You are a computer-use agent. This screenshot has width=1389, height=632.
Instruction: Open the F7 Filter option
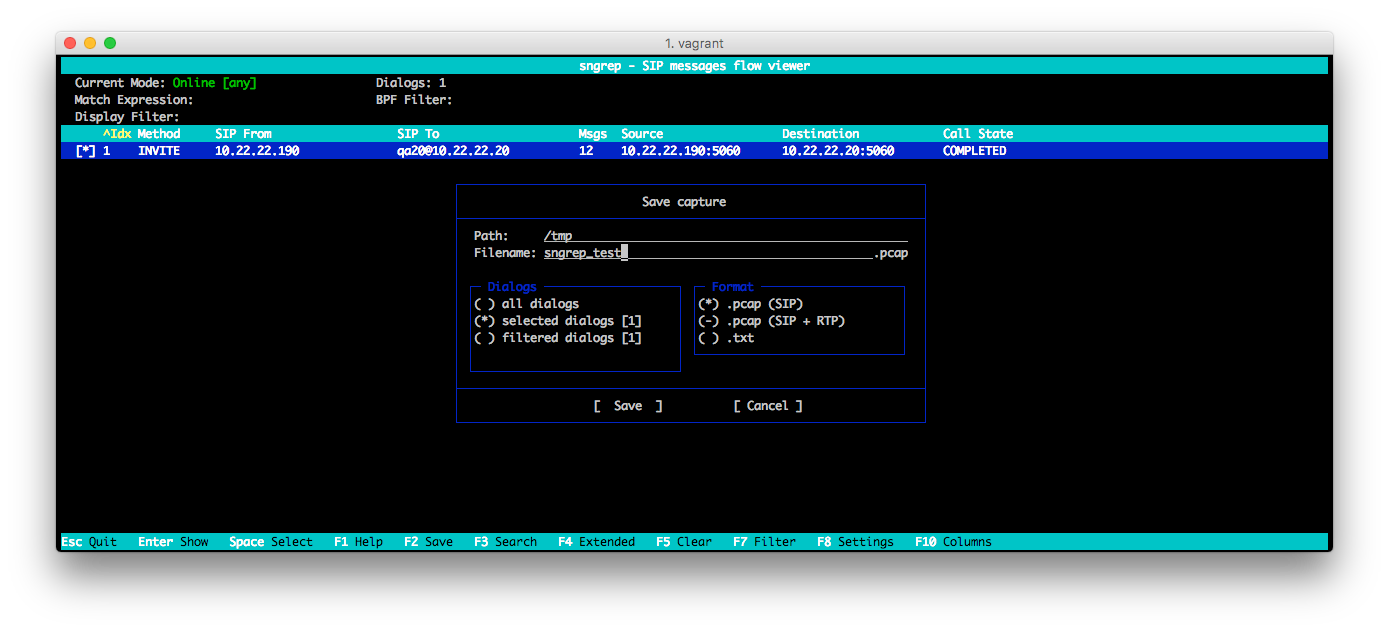tap(764, 541)
